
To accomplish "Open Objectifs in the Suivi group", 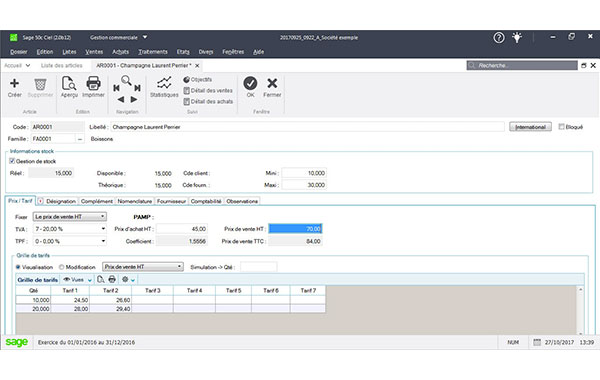I will 197,80.
